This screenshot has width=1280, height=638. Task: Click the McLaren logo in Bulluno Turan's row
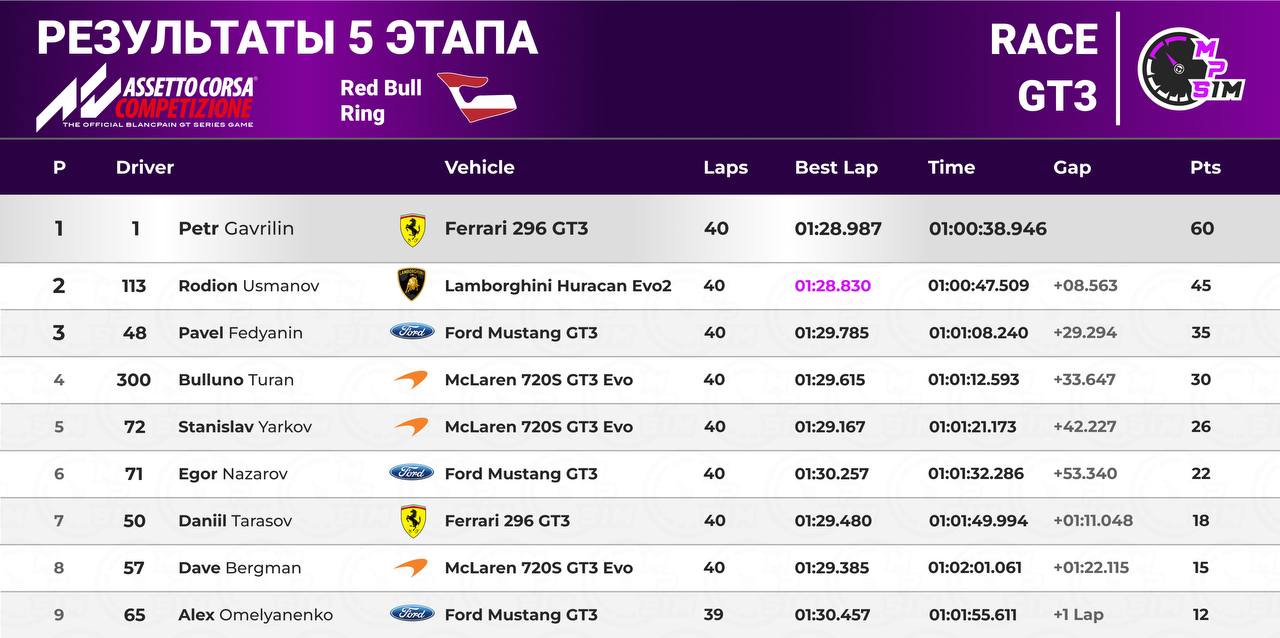[411, 380]
